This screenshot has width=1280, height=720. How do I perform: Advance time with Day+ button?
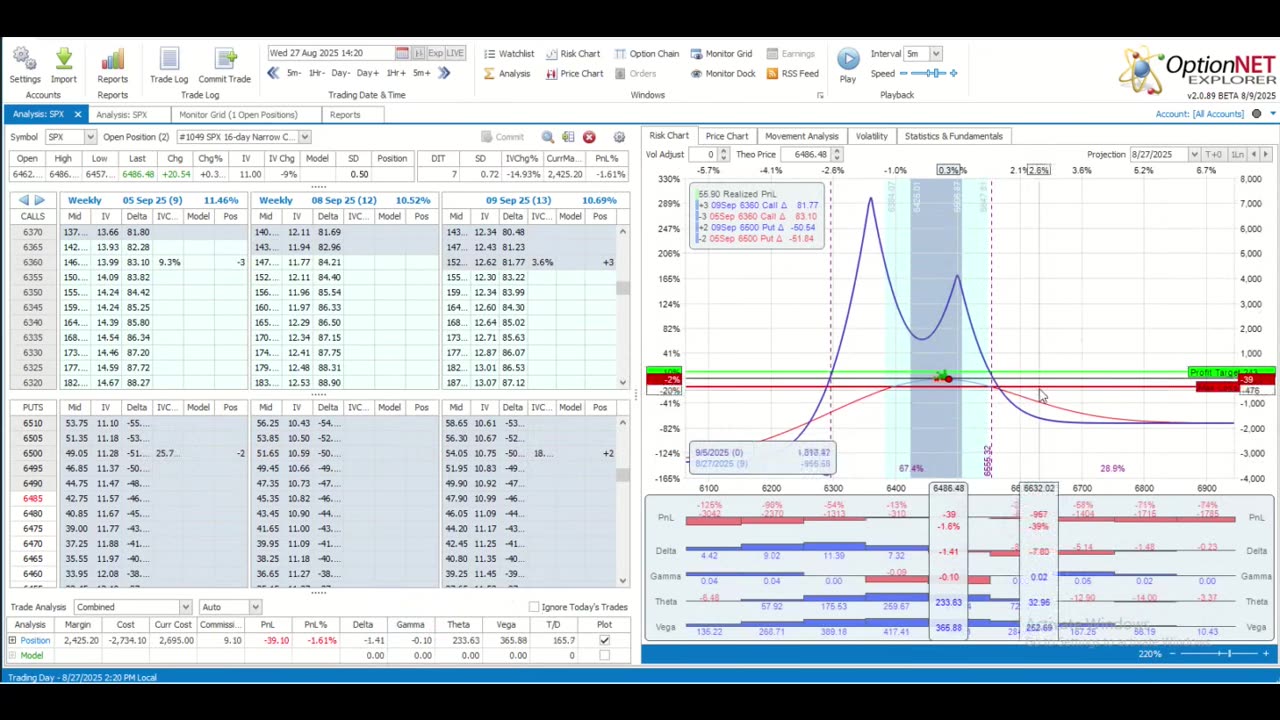367,73
